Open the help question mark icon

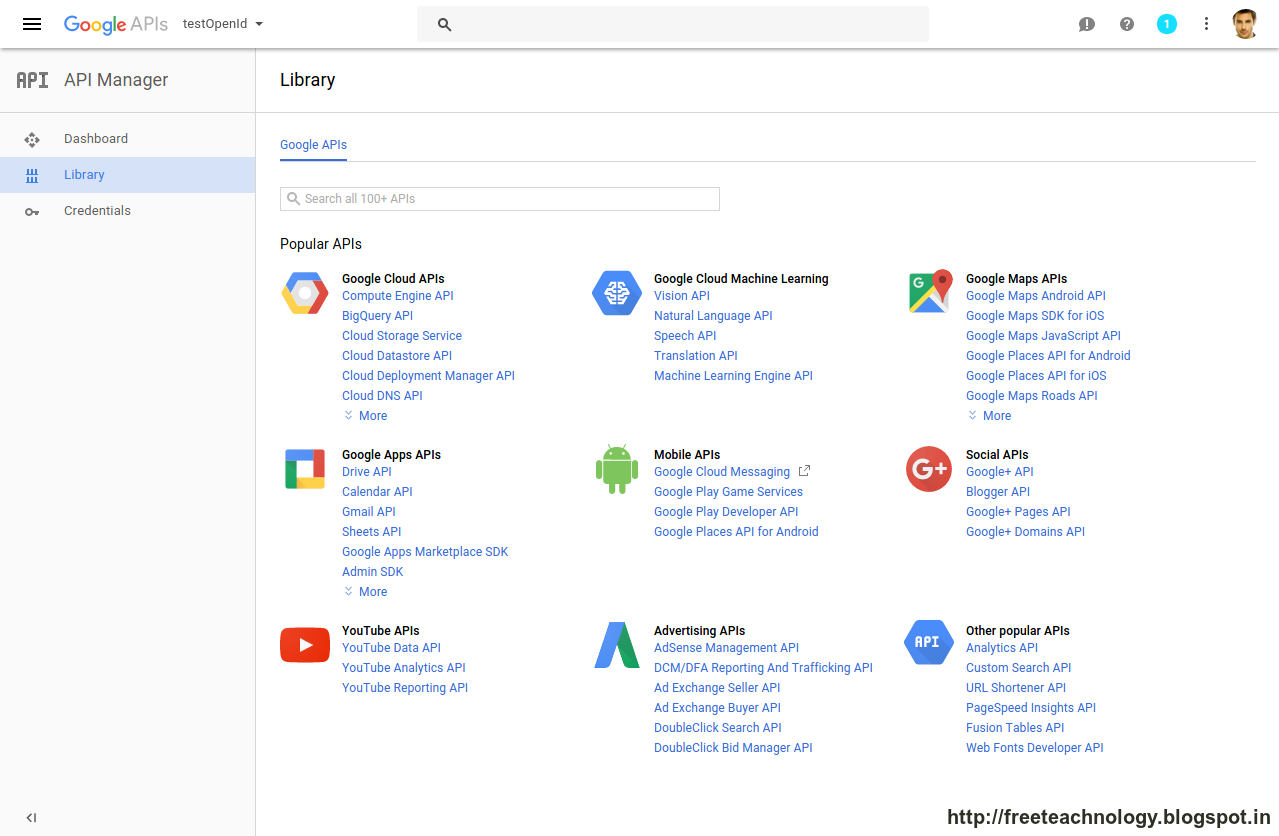tap(1127, 24)
